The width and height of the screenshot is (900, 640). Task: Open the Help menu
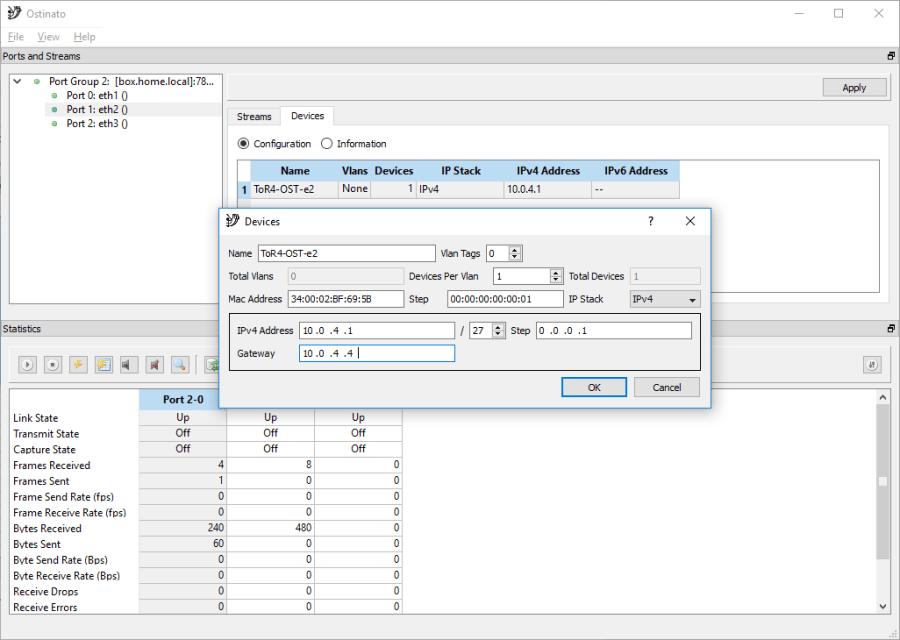click(84, 37)
